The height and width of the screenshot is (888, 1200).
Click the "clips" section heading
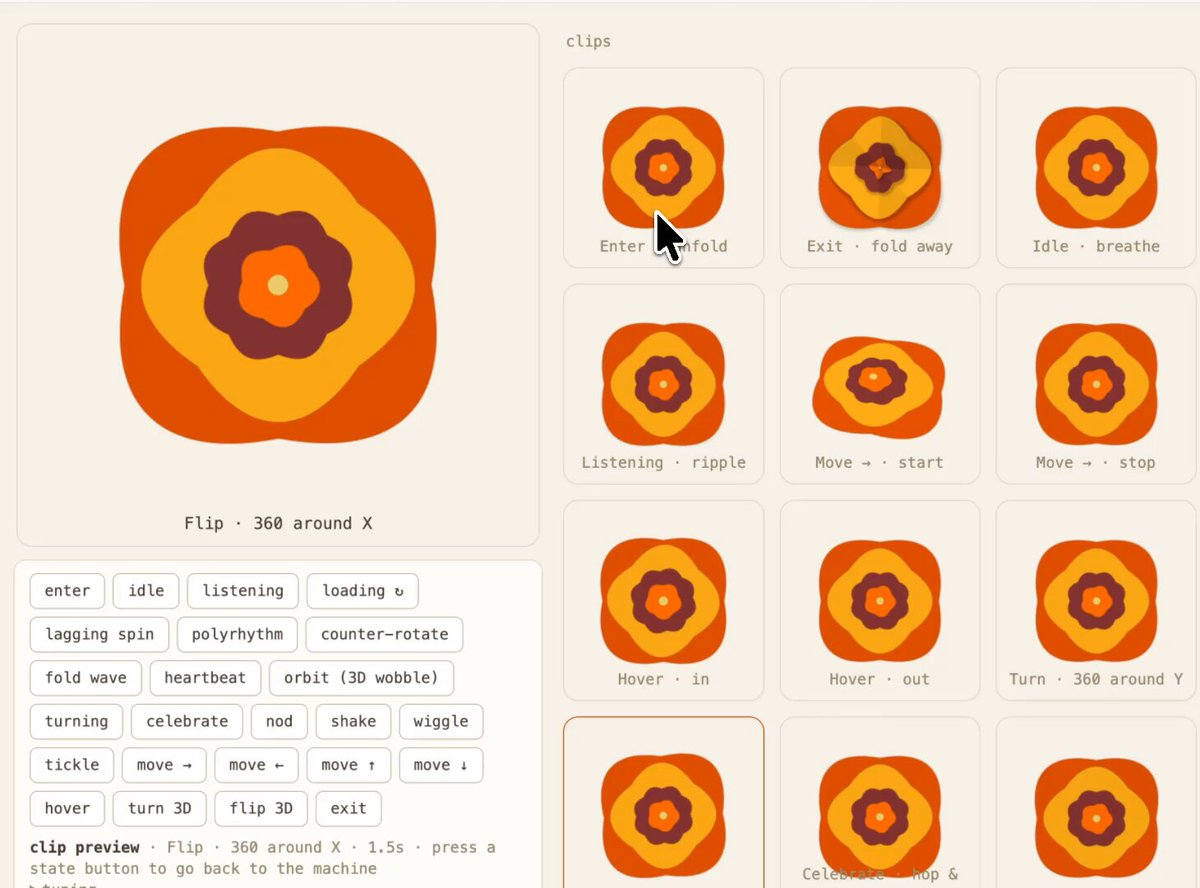coord(588,41)
